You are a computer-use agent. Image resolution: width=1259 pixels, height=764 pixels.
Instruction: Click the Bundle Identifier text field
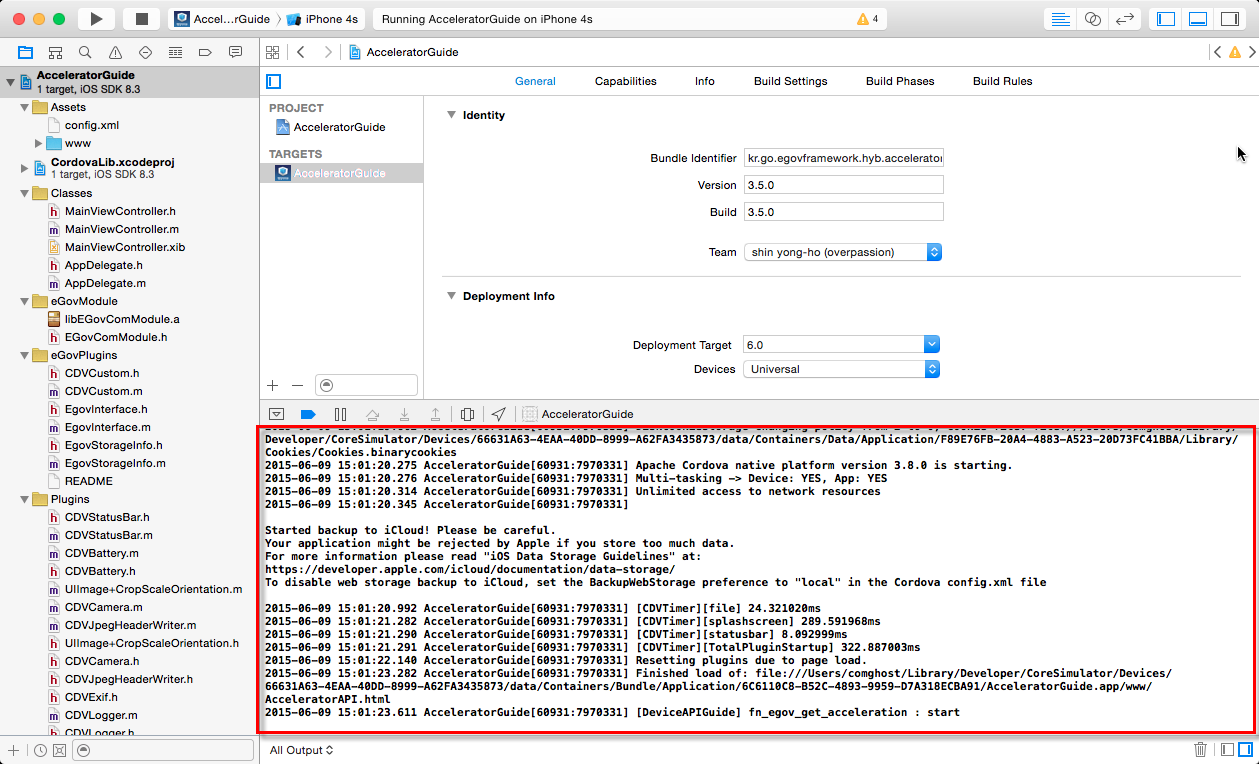(x=843, y=158)
